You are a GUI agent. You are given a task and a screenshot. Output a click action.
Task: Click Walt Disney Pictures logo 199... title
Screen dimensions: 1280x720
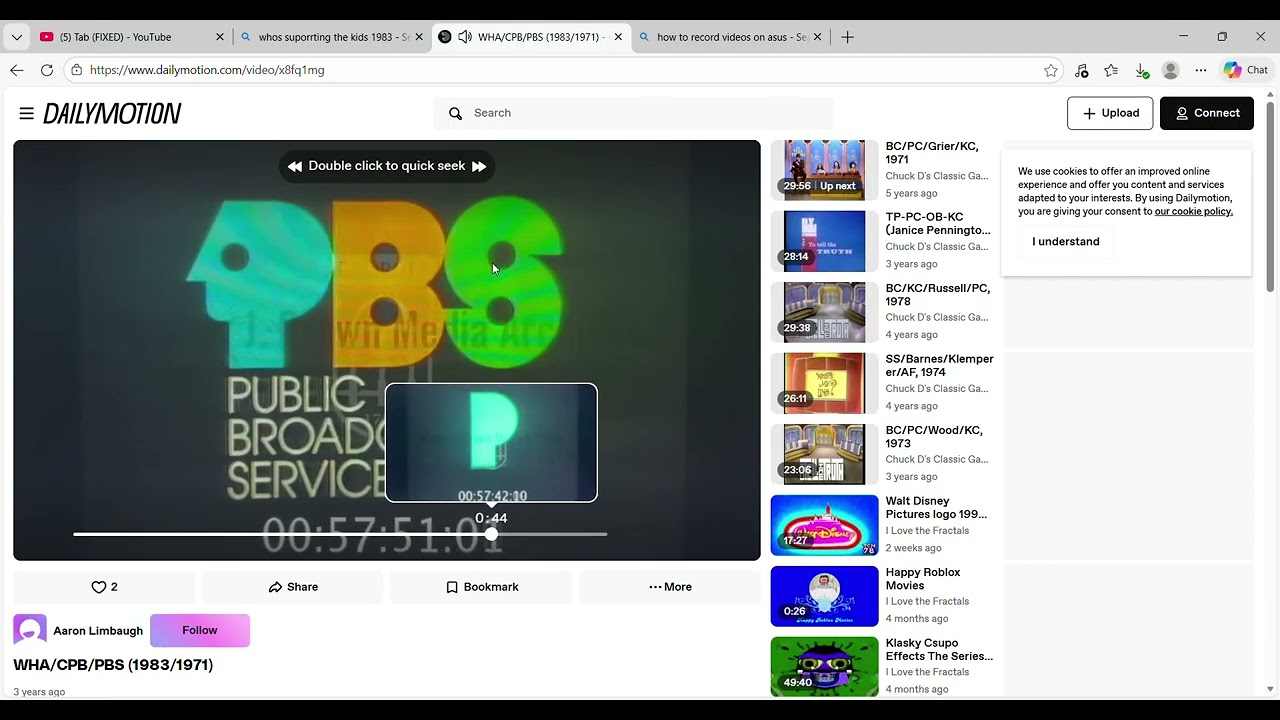click(936, 508)
